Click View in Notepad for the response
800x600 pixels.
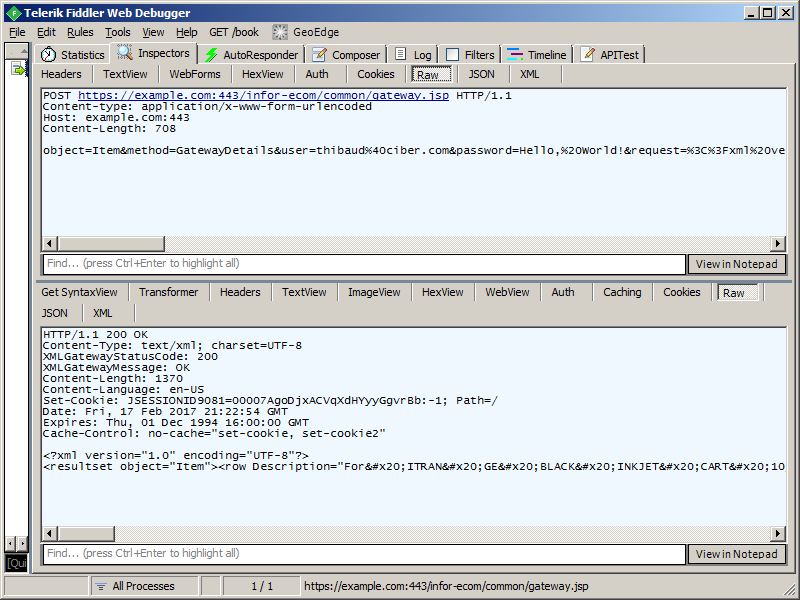coord(736,554)
